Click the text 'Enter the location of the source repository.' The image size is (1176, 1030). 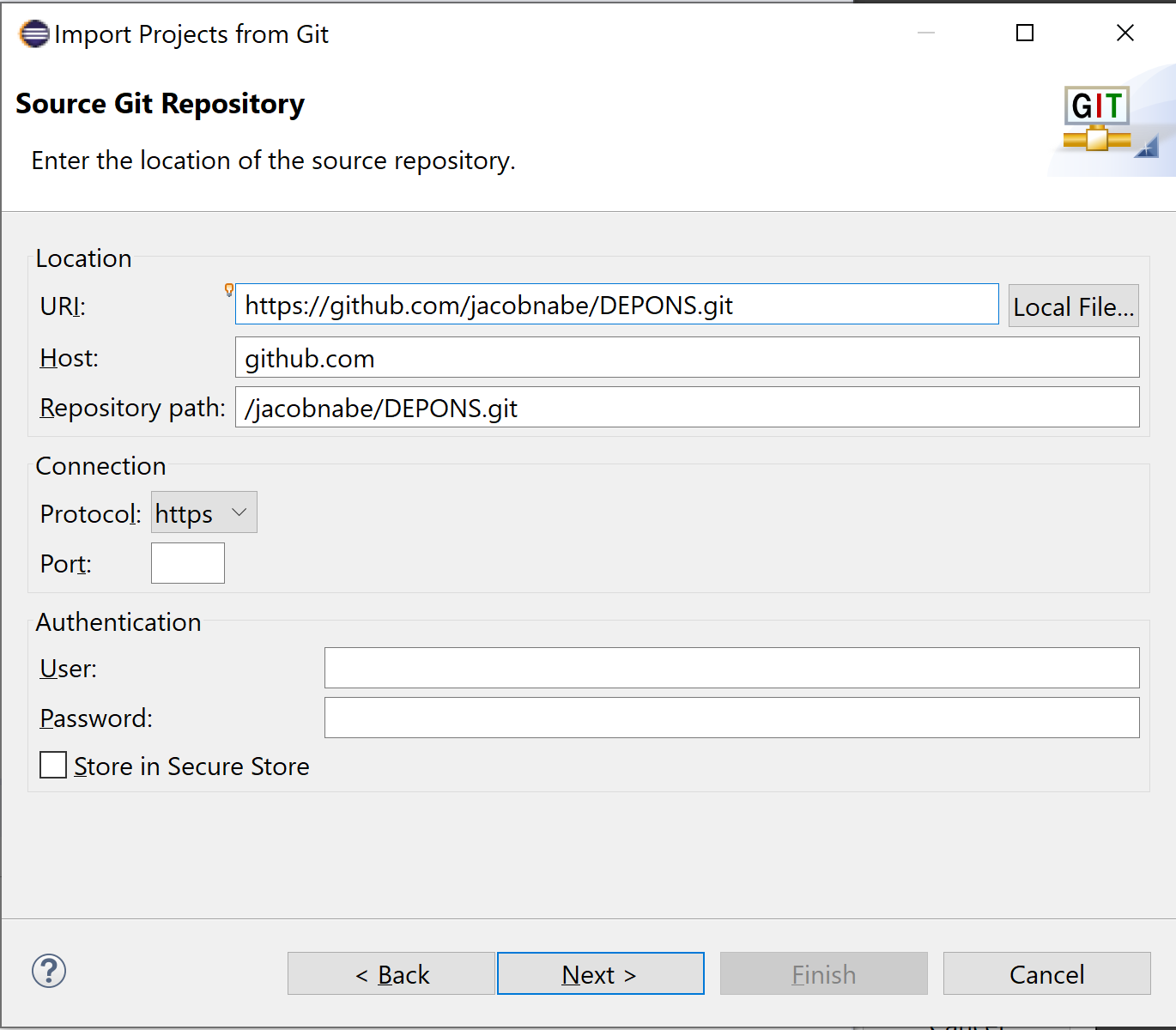pos(274,161)
